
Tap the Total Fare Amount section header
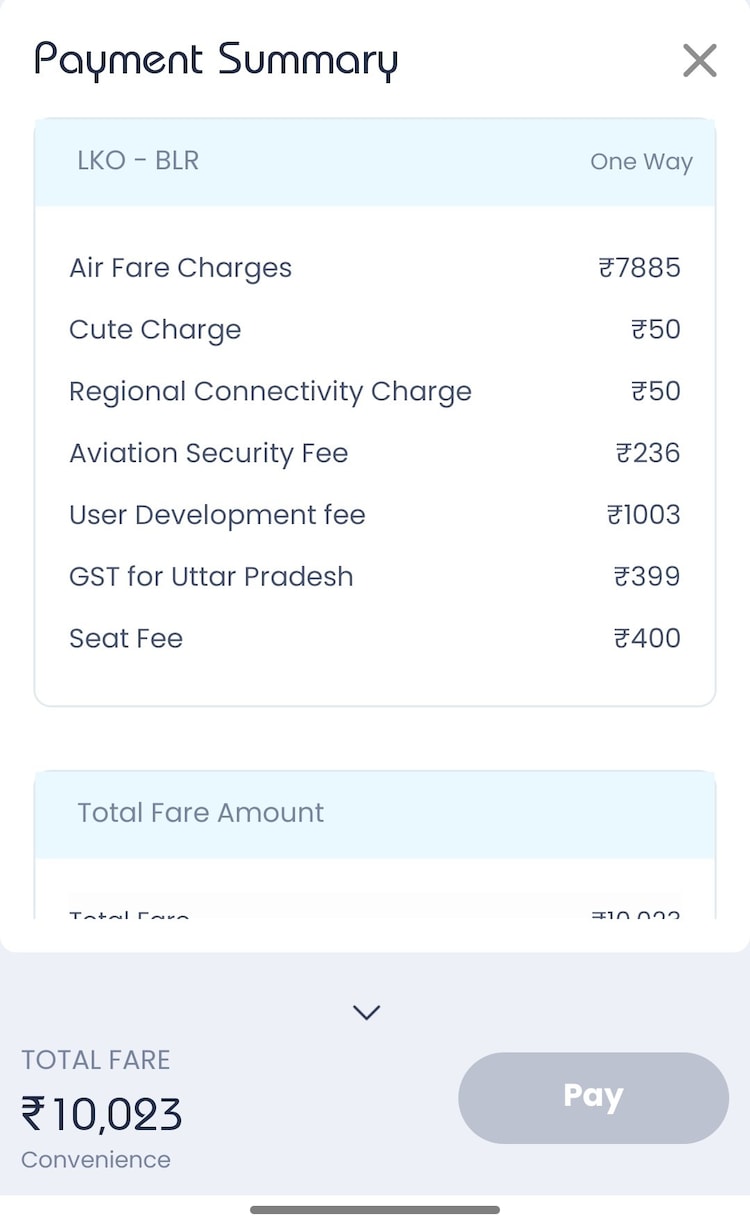201,813
